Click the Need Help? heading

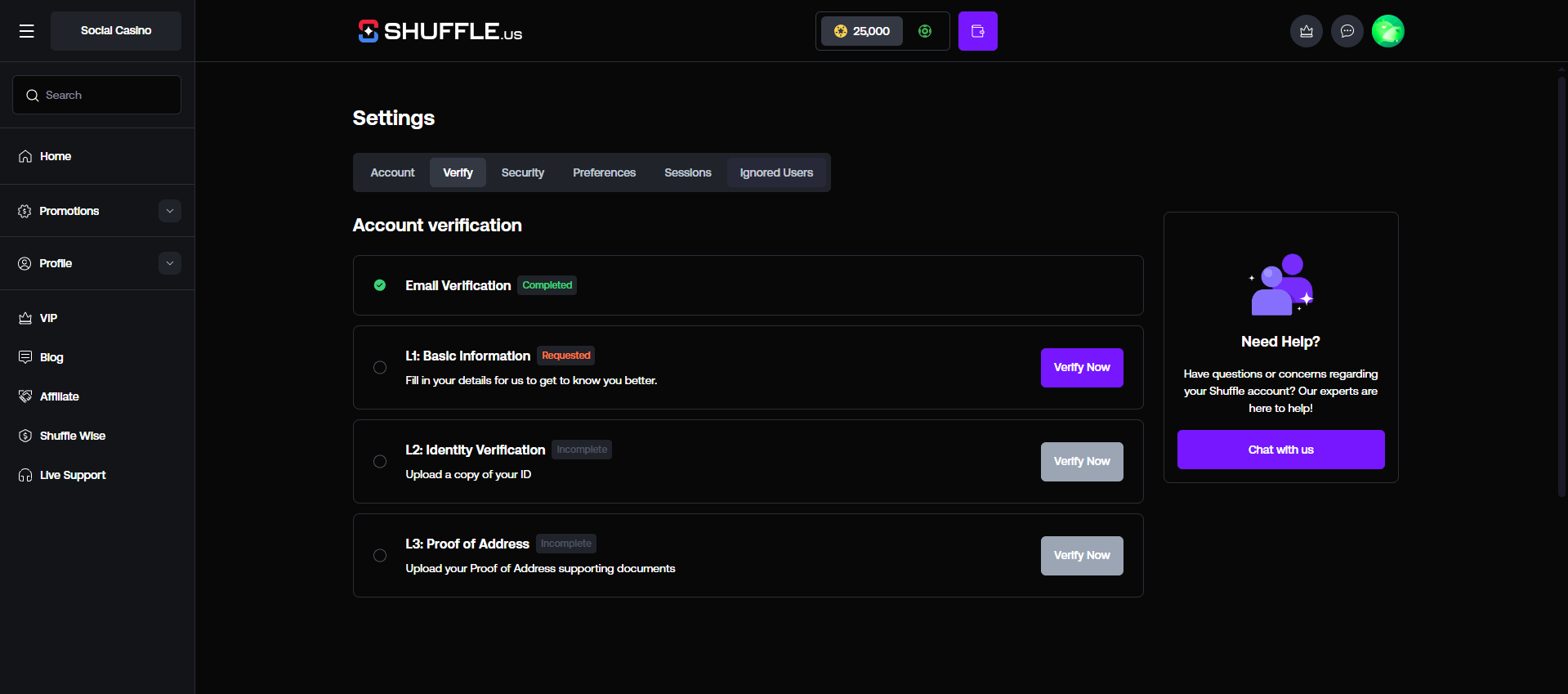tap(1280, 342)
